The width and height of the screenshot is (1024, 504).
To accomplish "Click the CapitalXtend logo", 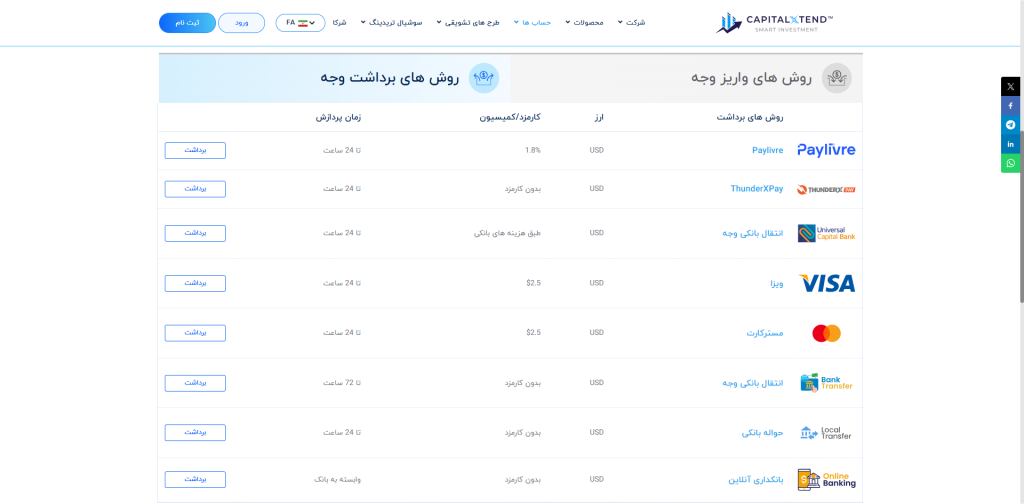I will pos(775,23).
